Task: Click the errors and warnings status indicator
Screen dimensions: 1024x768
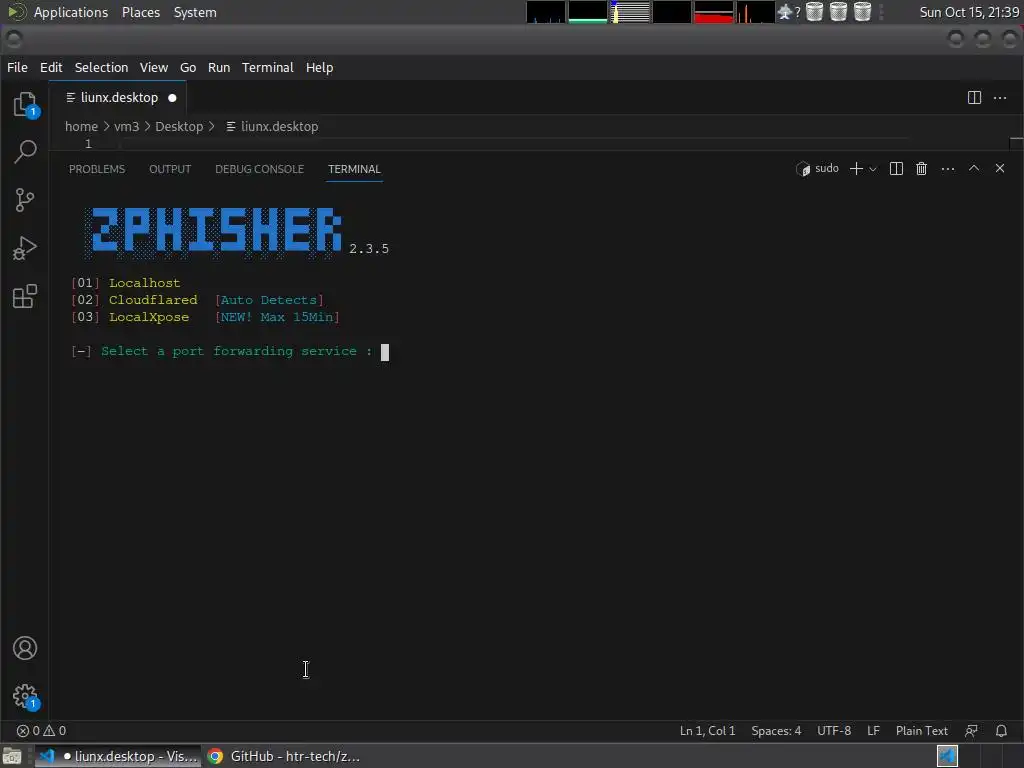Action: coord(41,731)
